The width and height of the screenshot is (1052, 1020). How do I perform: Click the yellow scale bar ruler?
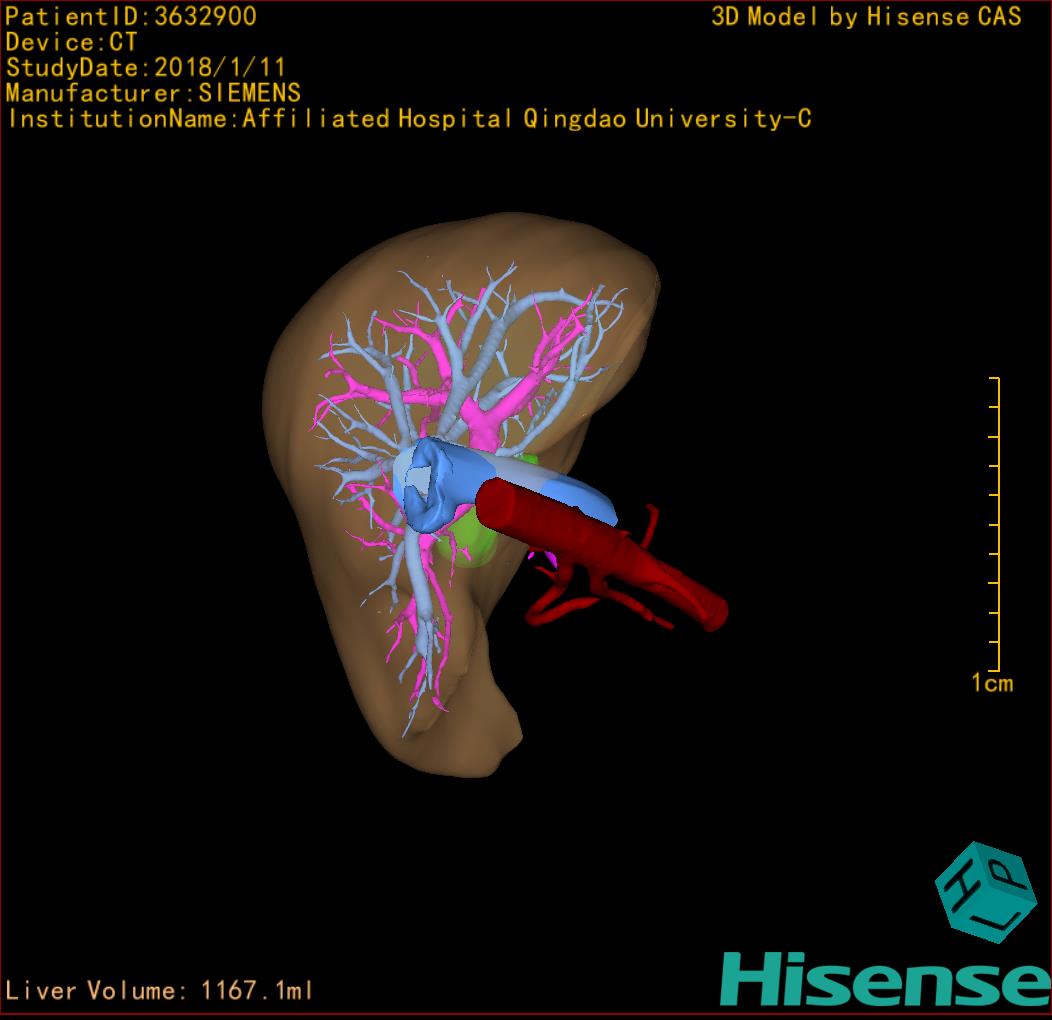(995, 525)
